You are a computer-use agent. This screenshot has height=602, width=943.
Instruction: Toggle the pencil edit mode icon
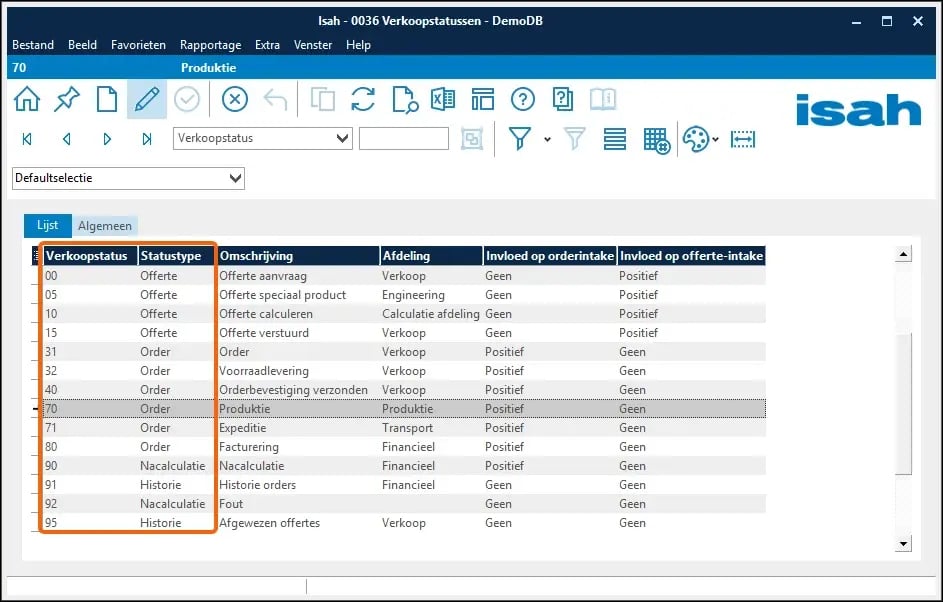(147, 99)
